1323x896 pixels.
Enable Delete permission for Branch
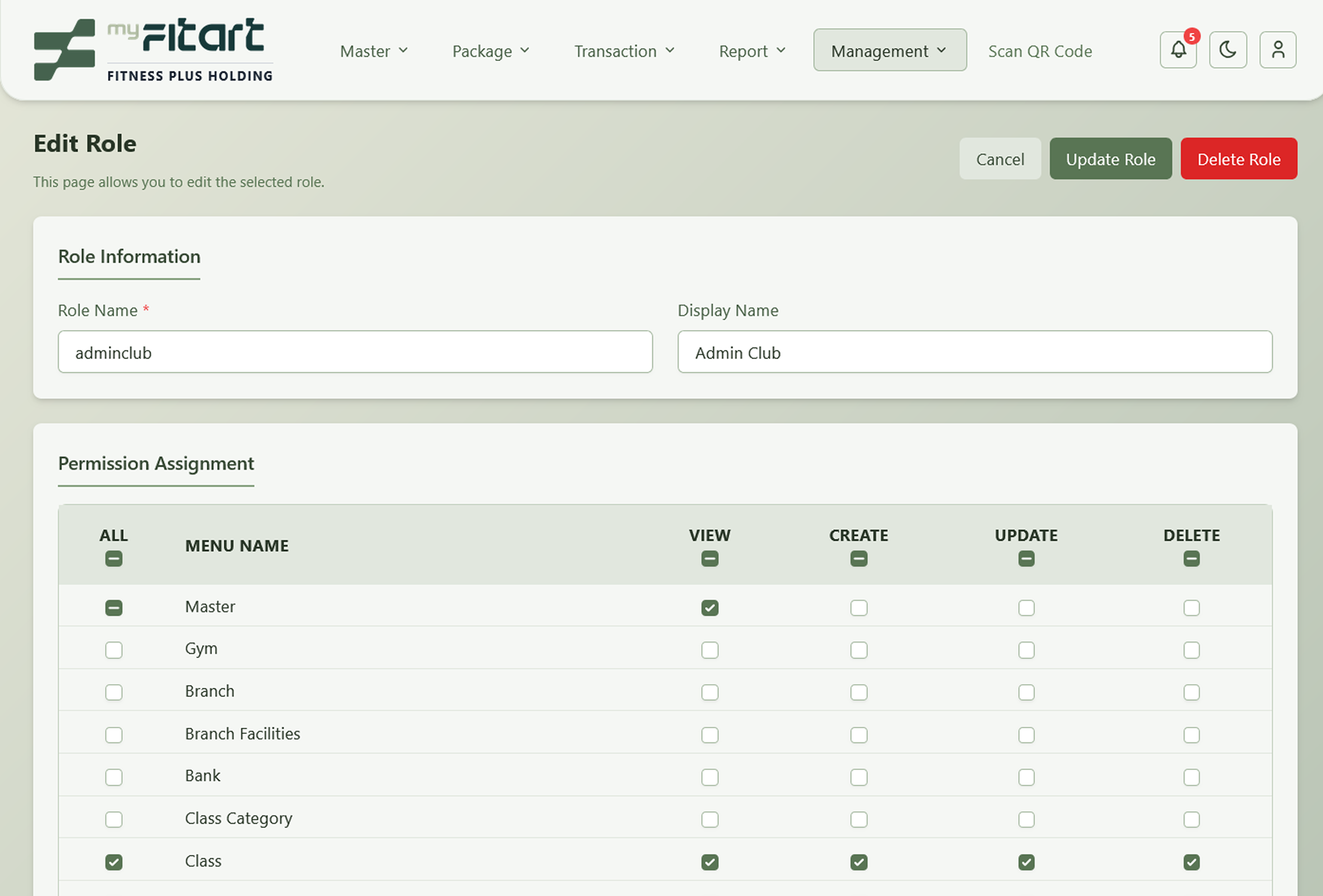tap(1191, 692)
